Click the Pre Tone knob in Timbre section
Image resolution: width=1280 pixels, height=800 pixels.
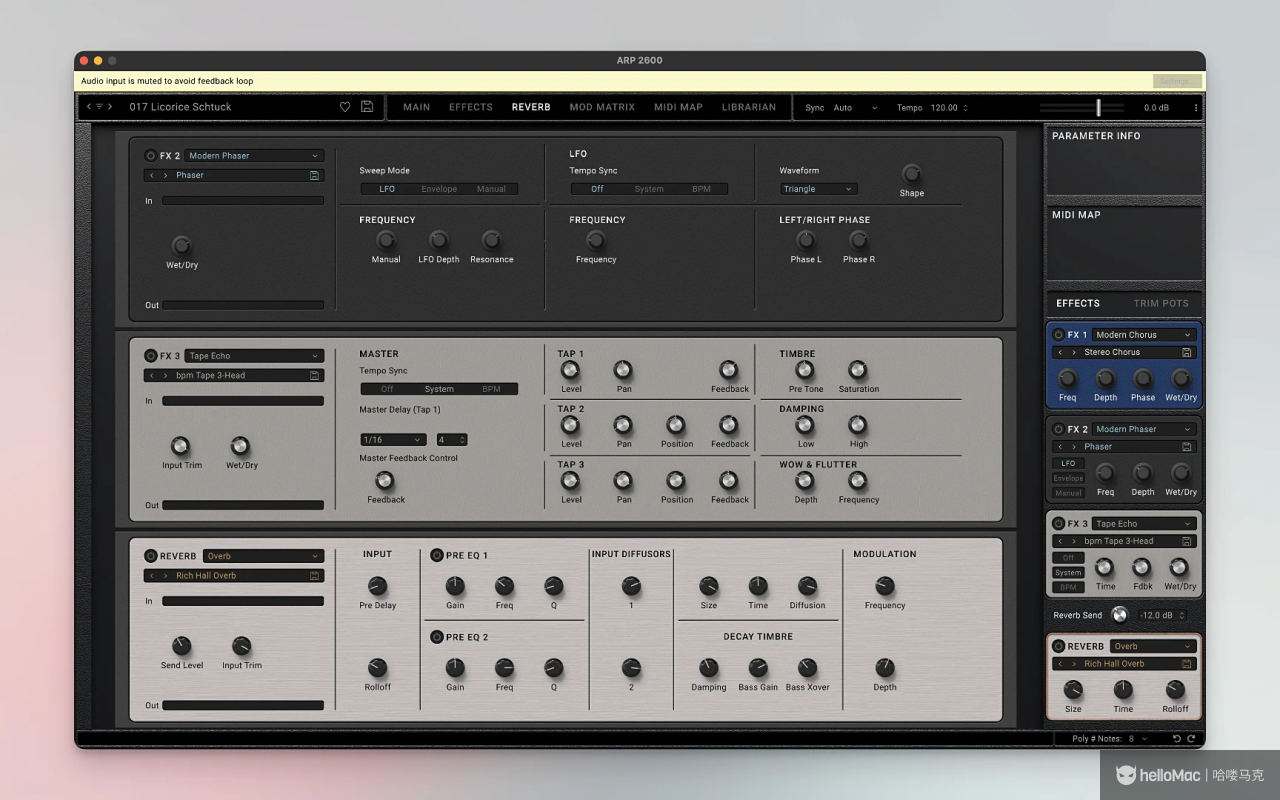[805, 370]
